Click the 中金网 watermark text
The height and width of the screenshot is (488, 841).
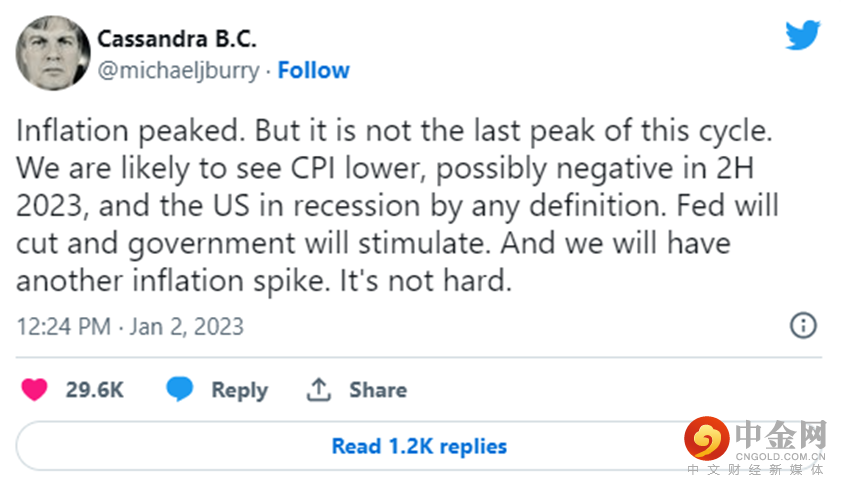click(781, 434)
